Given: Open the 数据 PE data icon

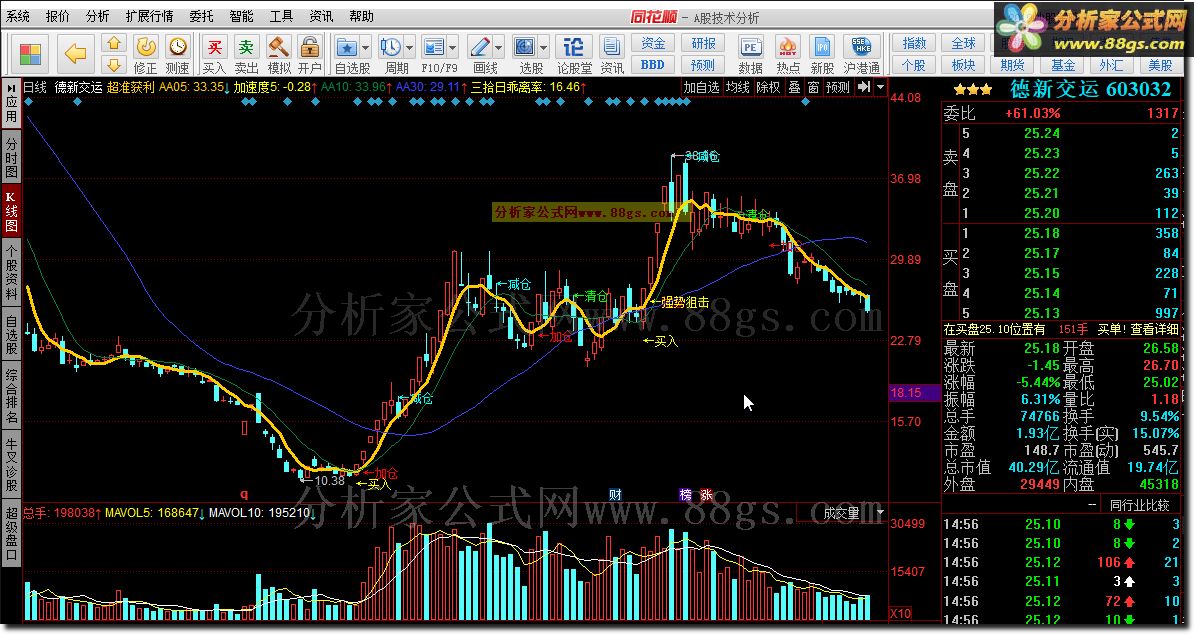Looking at the screenshot, I should click(x=751, y=47).
